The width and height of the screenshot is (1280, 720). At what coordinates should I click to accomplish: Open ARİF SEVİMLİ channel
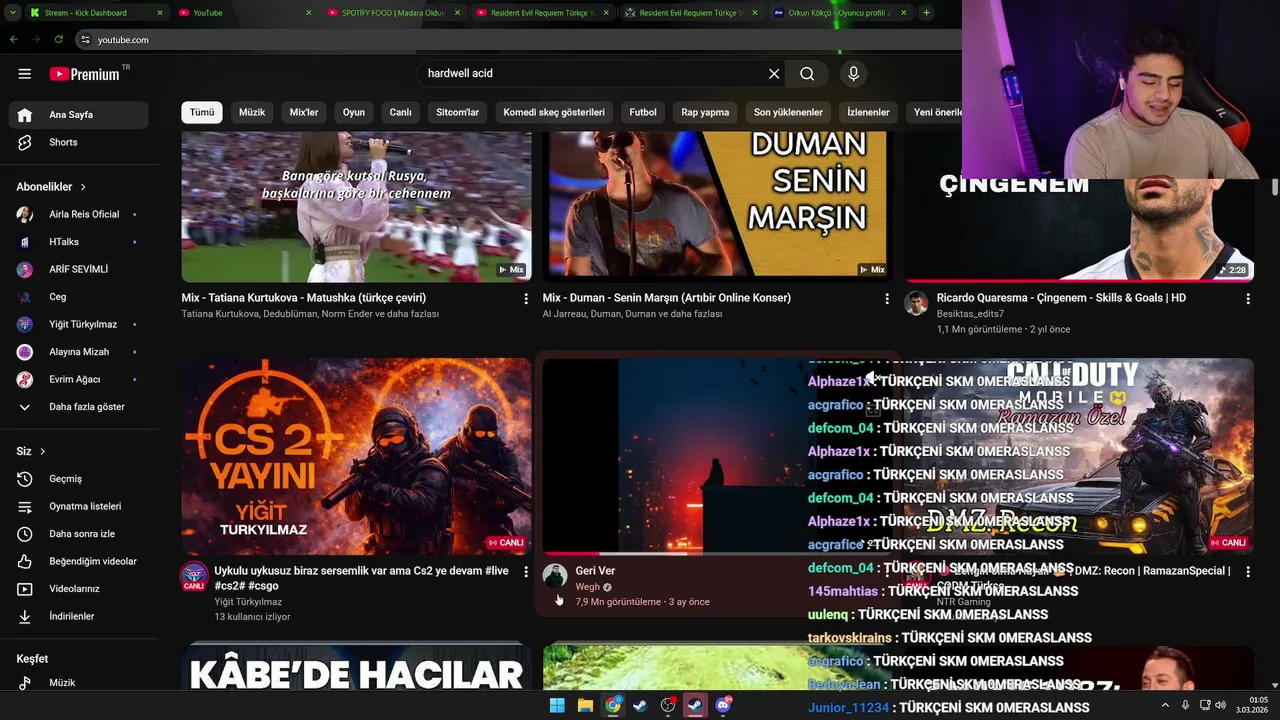click(x=78, y=269)
